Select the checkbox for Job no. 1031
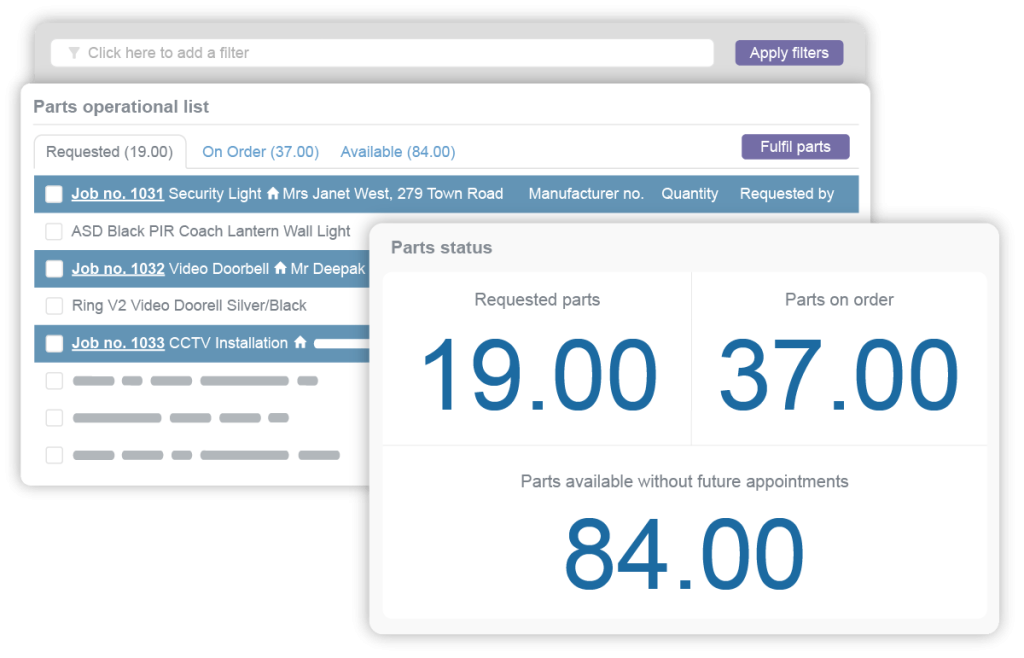The width and height of the screenshot is (1024, 658). [x=53, y=194]
